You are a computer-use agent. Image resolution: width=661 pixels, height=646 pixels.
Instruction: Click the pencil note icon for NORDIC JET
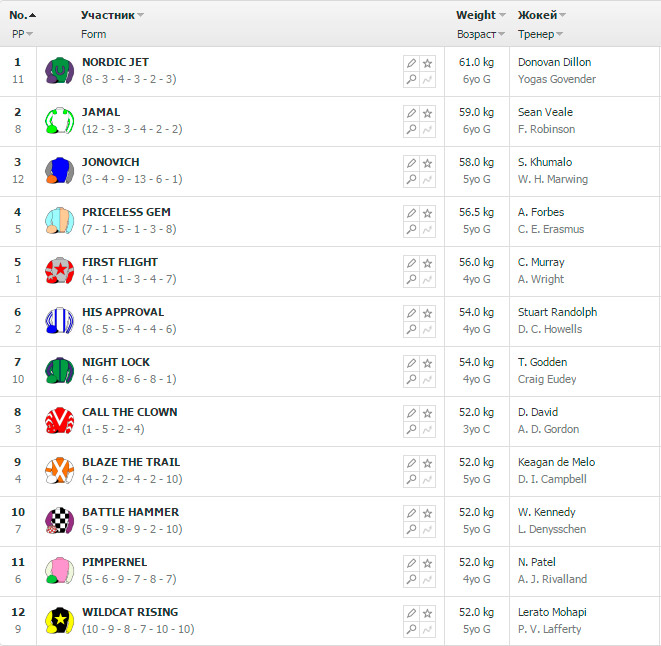[x=411, y=63]
